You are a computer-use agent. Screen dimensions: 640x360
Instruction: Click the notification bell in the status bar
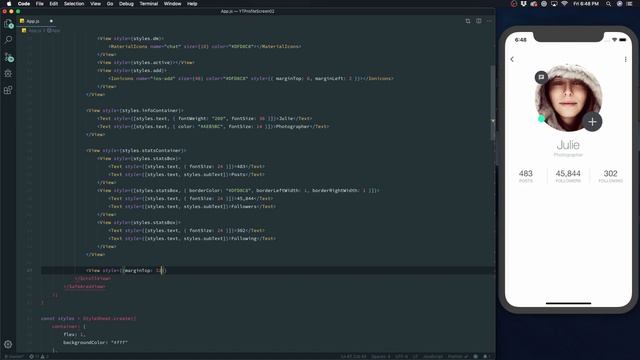coord(486,356)
